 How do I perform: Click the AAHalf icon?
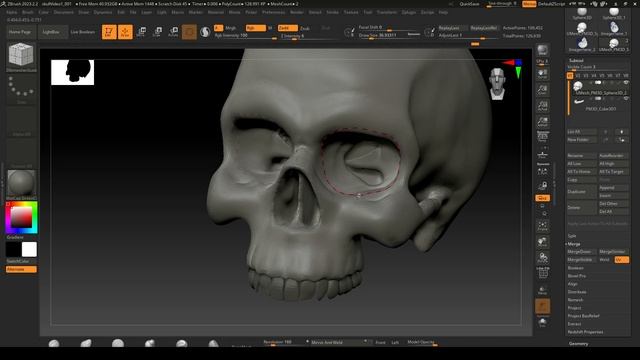542,122
